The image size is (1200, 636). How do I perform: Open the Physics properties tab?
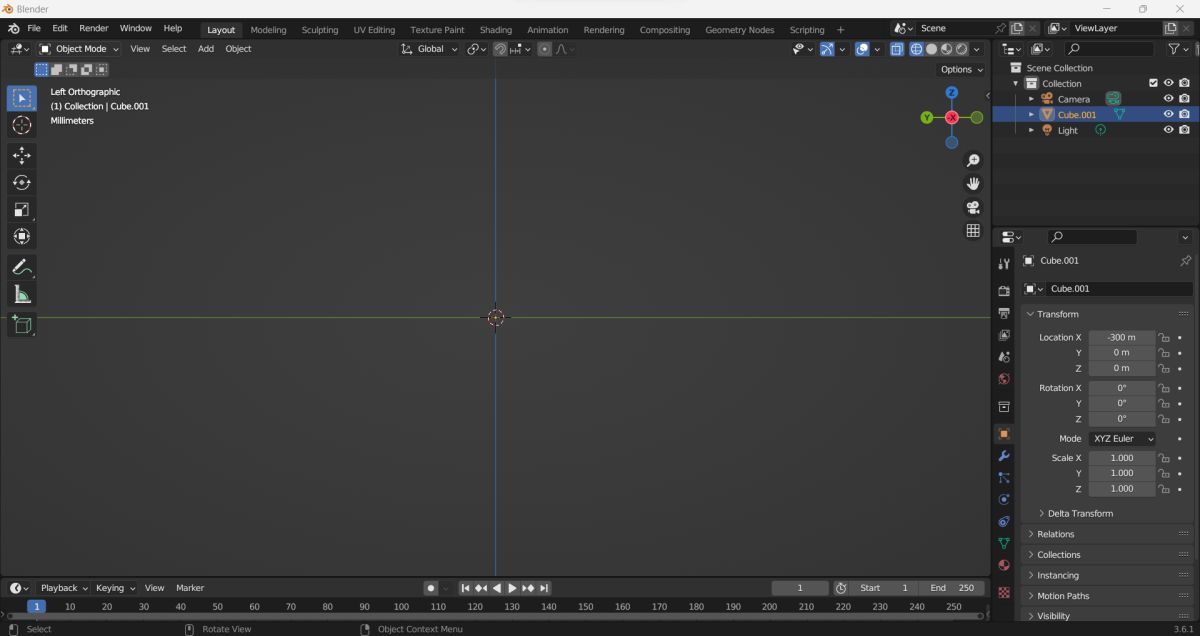click(x=1004, y=499)
